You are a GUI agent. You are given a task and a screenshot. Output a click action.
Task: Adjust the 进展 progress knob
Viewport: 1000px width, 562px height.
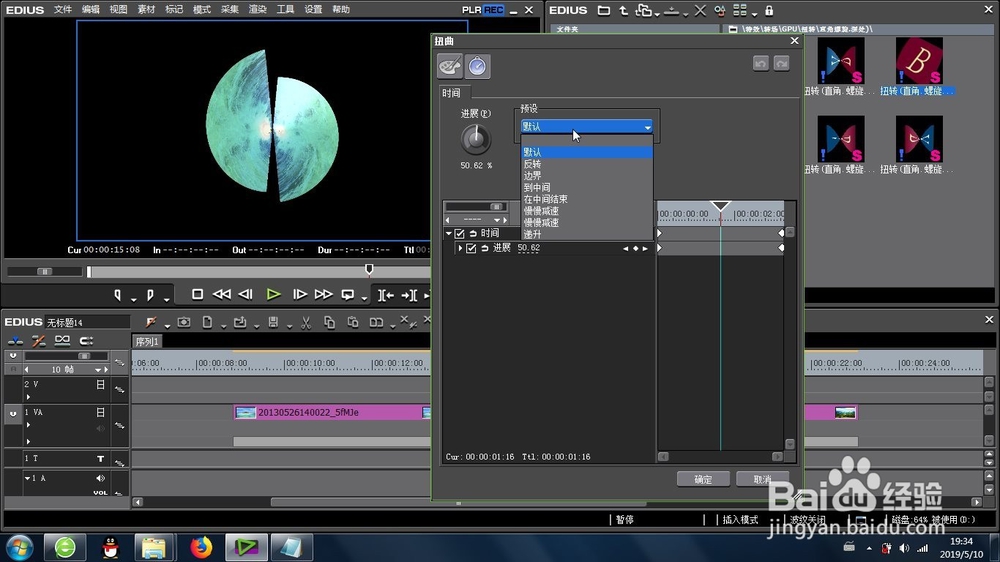click(476, 140)
